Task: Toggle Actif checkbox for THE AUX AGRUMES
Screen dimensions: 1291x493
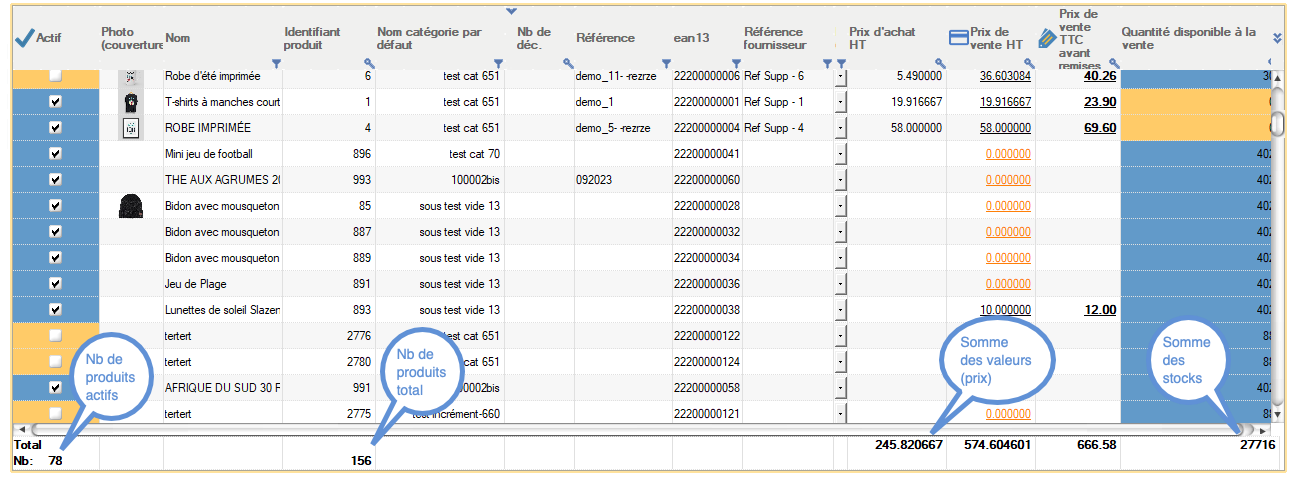Action: [x=56, y=180]
